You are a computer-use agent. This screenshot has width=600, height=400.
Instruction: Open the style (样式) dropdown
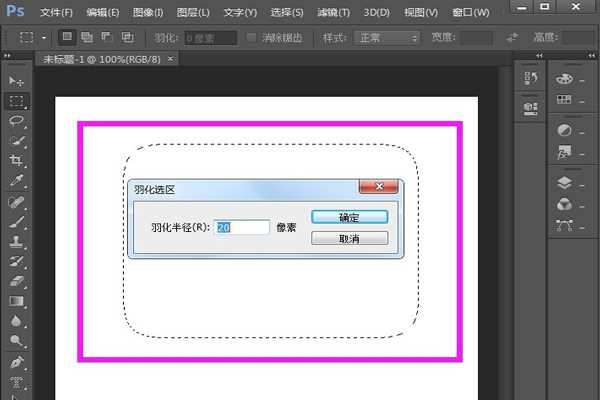[x=385, y=38]
